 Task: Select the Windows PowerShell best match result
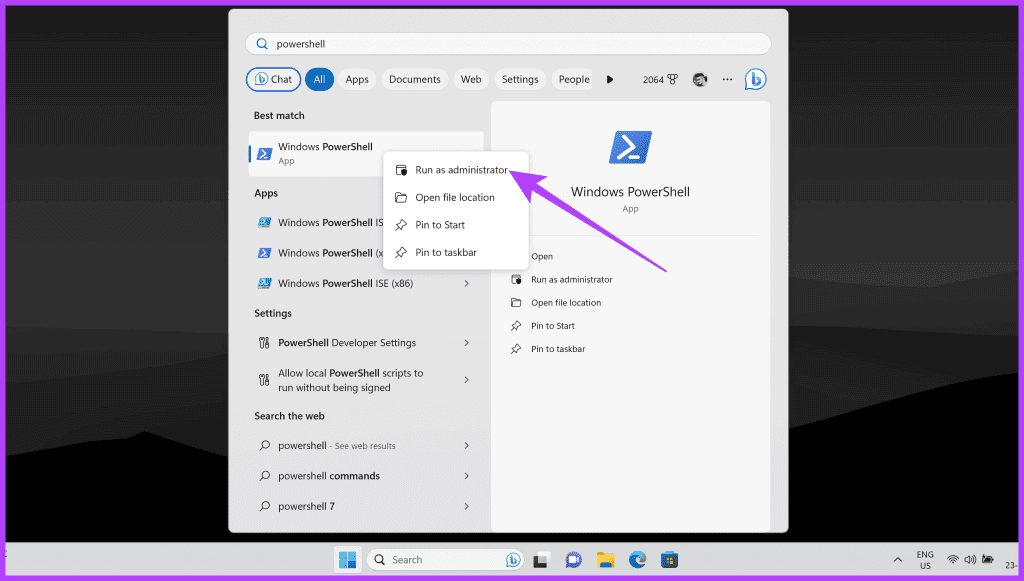pyautogui.click(x=315, y=153)
